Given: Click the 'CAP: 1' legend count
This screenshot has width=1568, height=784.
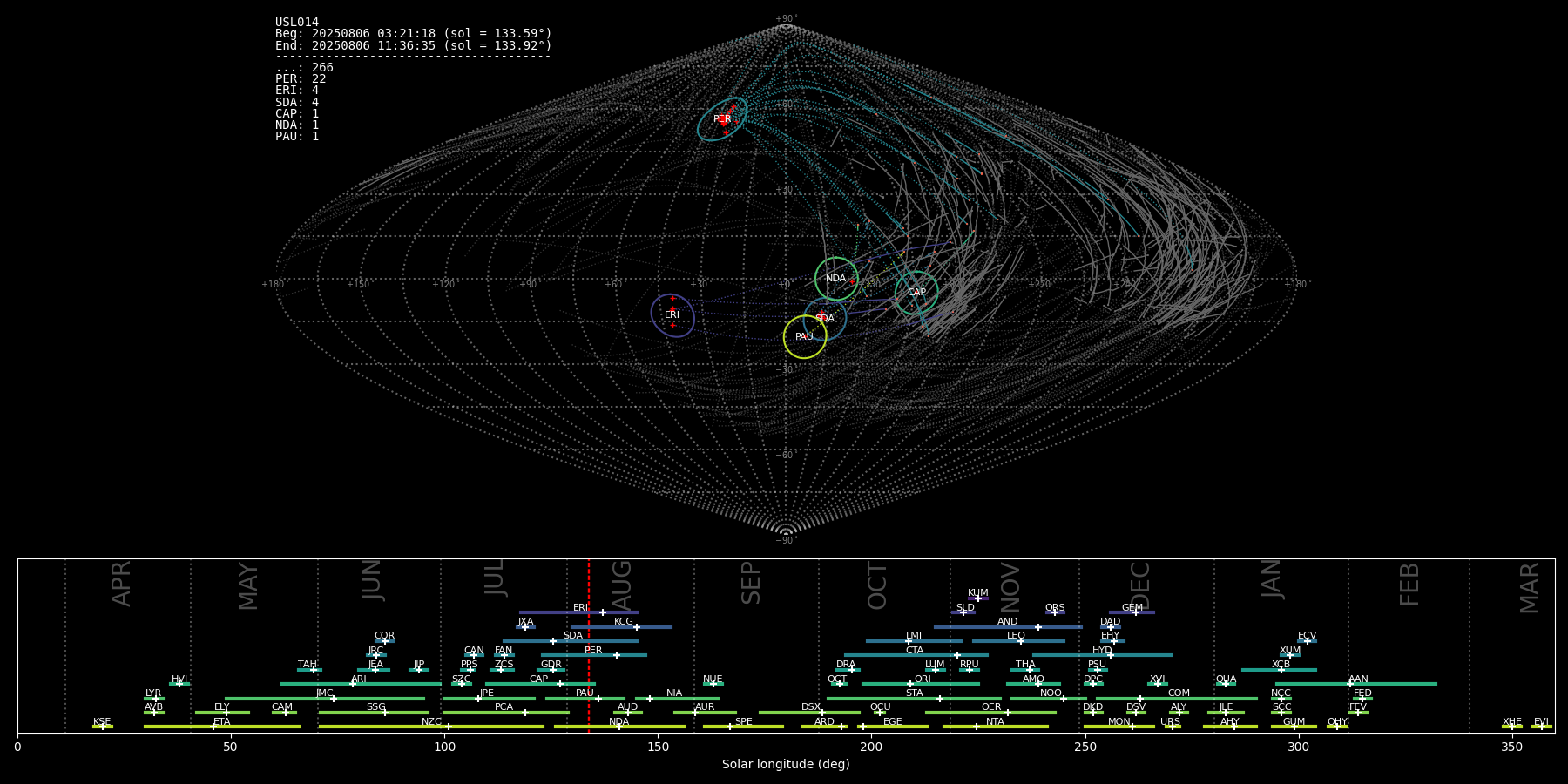Looking at the screenshot, I should 297,114.
